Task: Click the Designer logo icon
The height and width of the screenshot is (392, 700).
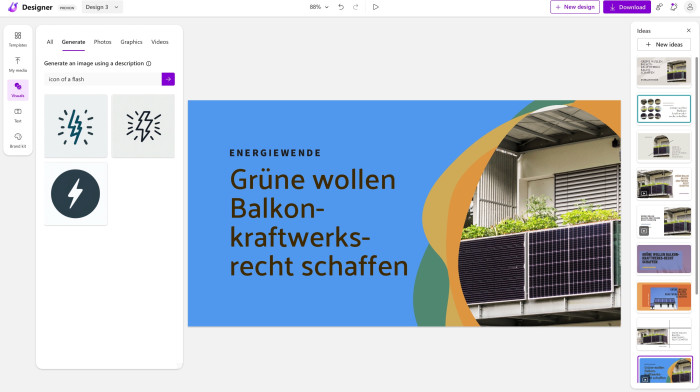Action: click(13, 7)
